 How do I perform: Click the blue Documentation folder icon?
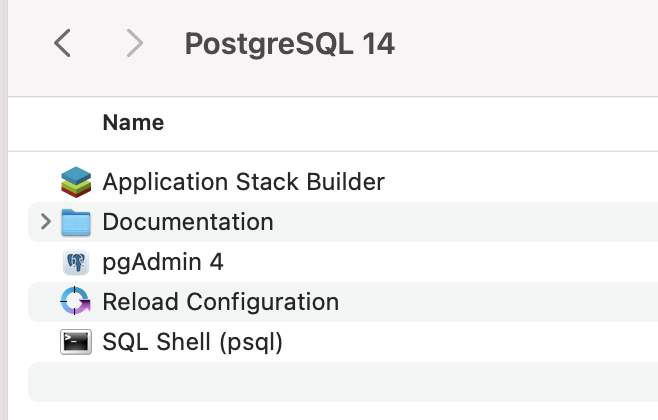pos(76,222)
